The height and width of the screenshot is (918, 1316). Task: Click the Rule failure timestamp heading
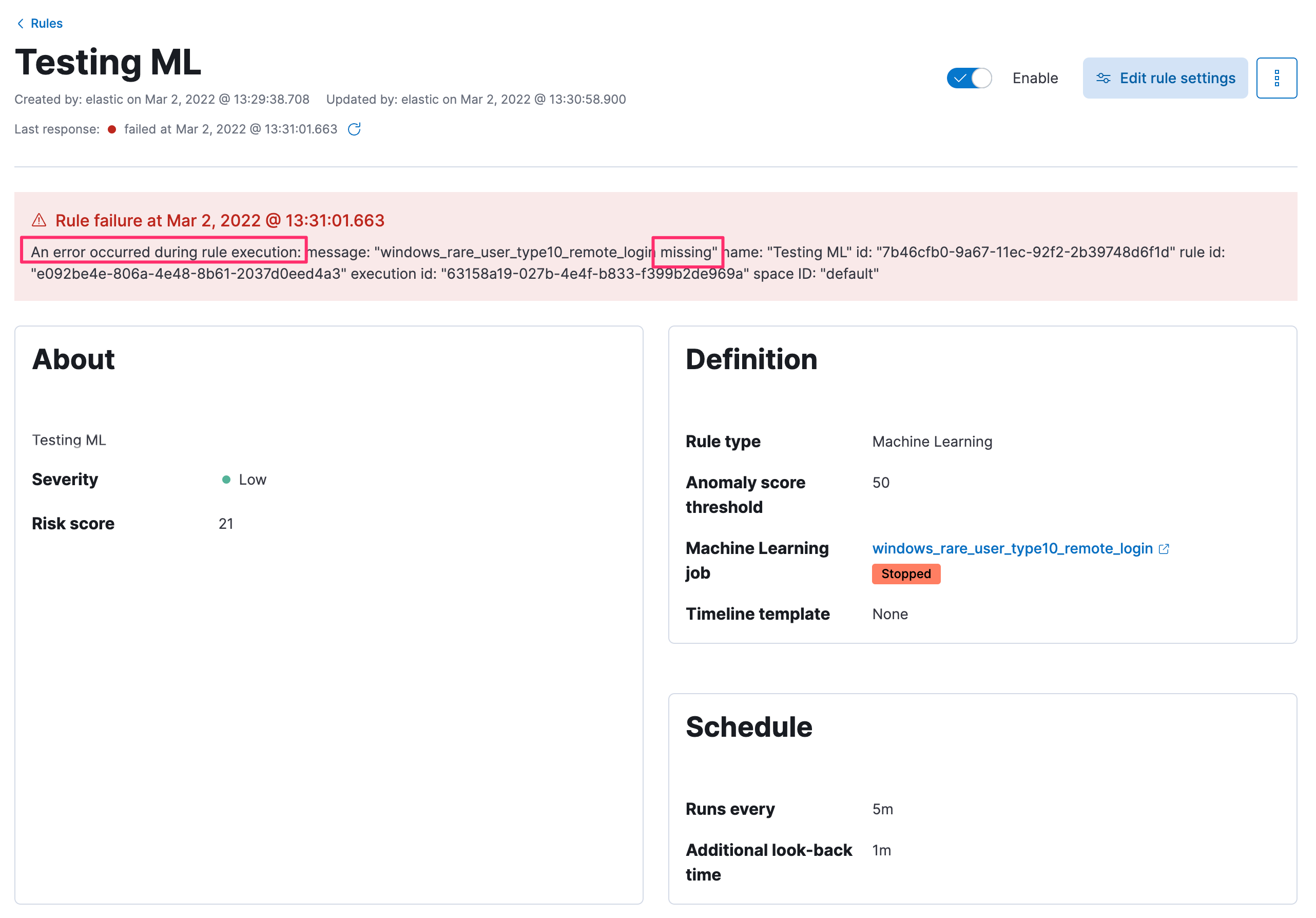click(220, 220)
